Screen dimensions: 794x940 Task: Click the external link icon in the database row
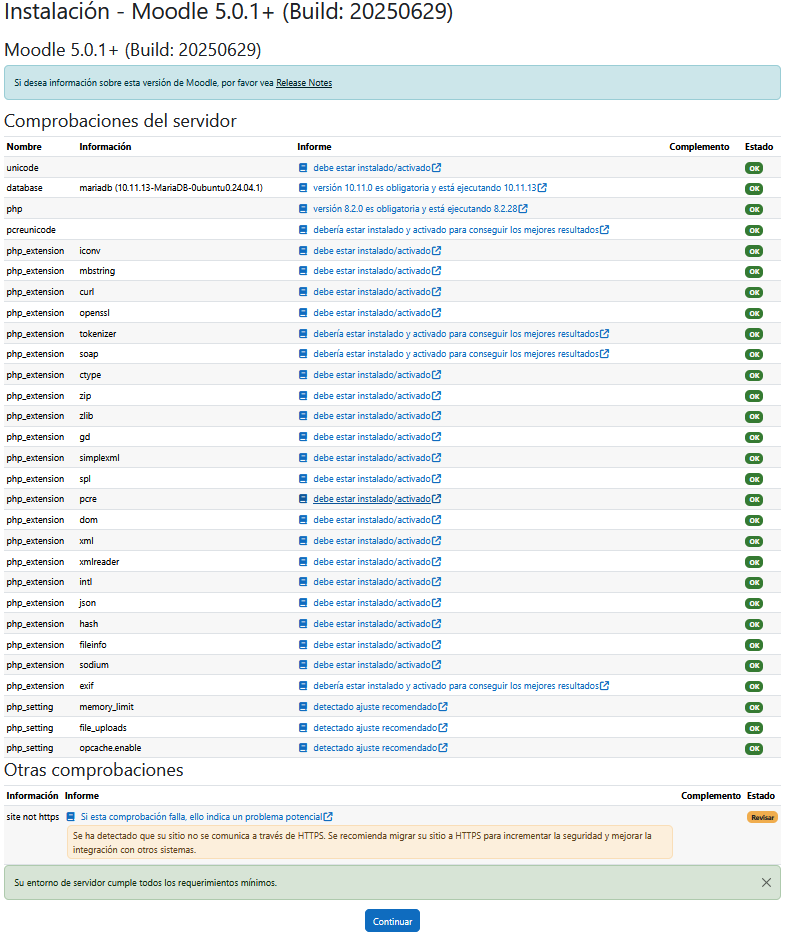(542, 188)
